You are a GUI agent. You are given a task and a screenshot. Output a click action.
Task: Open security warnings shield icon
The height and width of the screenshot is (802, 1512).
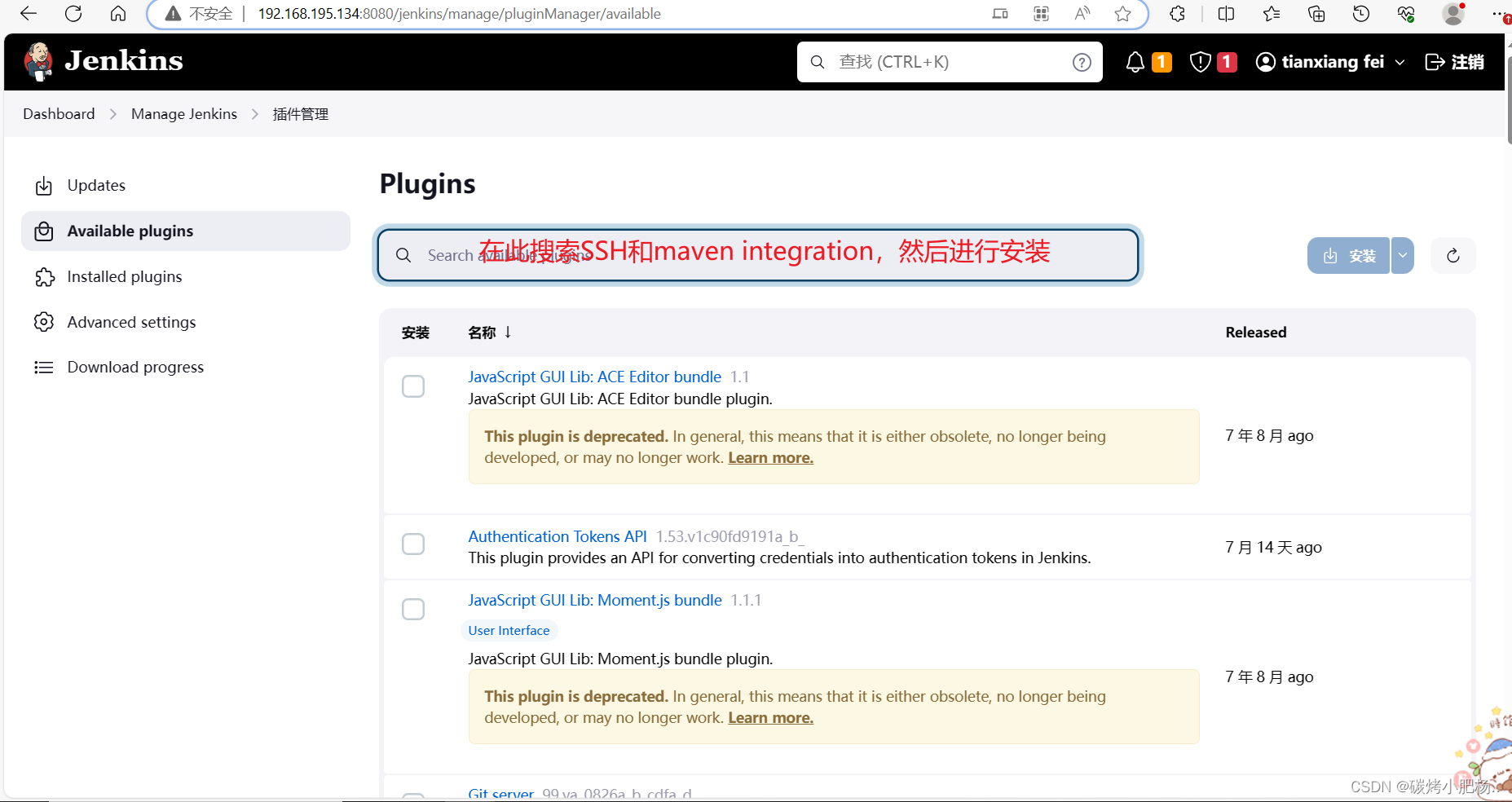1200,62
